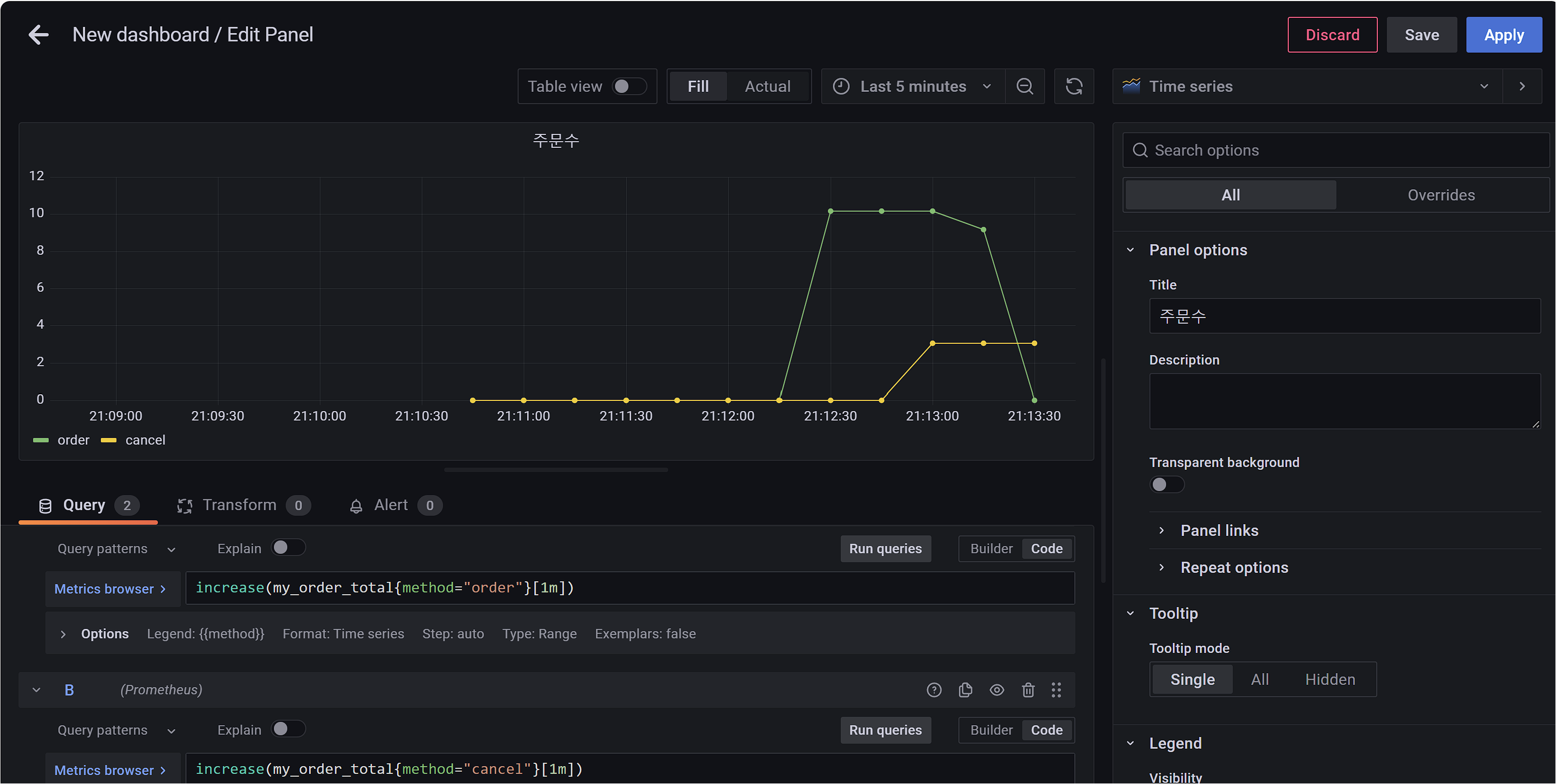Click the Apply button
1556x784 pixels.
click(1503, 35)
